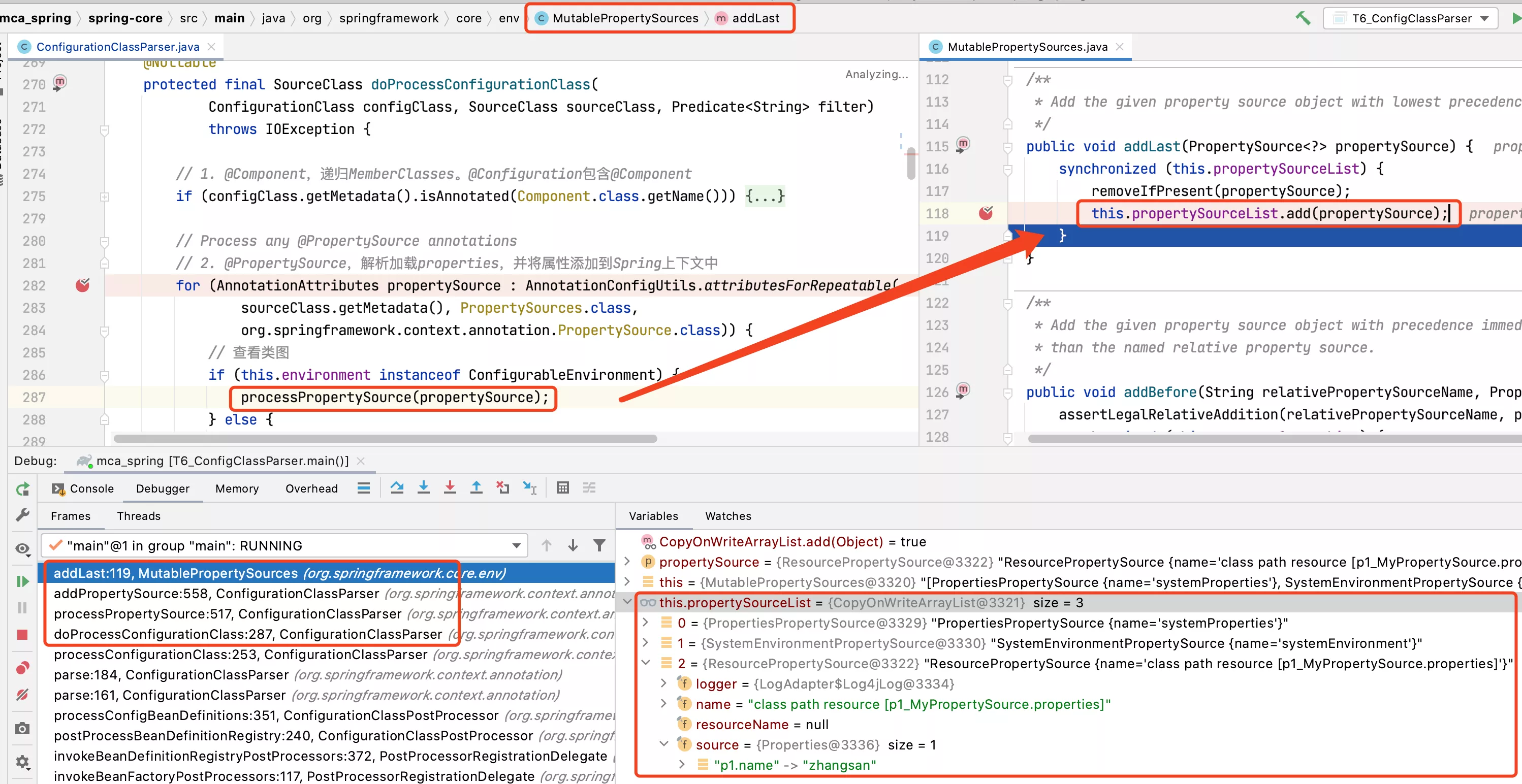Collapse the this.propertySourceList watch node
Image resolution: width=1522 pixels, height=784 pixels.
click(x=627, y=603)
